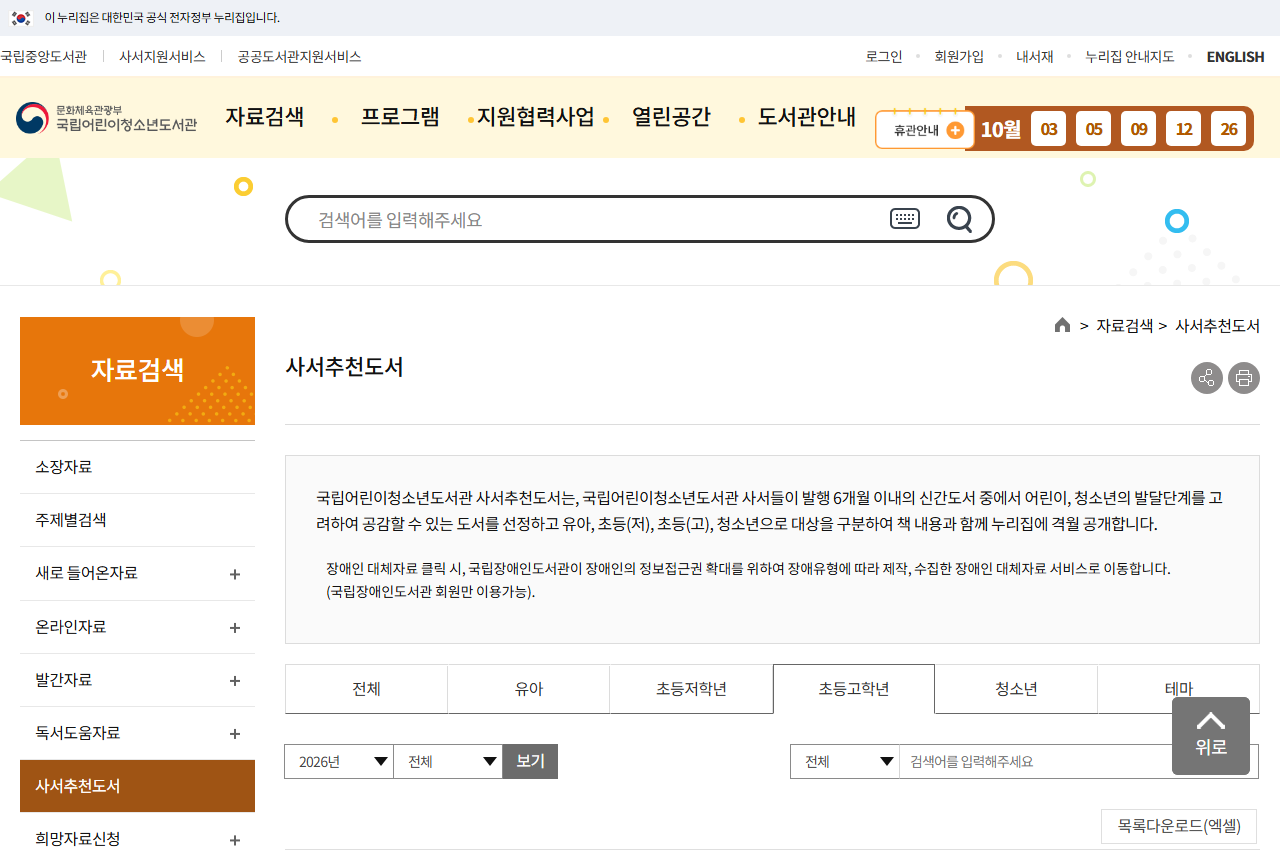This screenshot has width=1280, height=860.
Task: Click closure date 03
Action: [x=1049, y=129]
